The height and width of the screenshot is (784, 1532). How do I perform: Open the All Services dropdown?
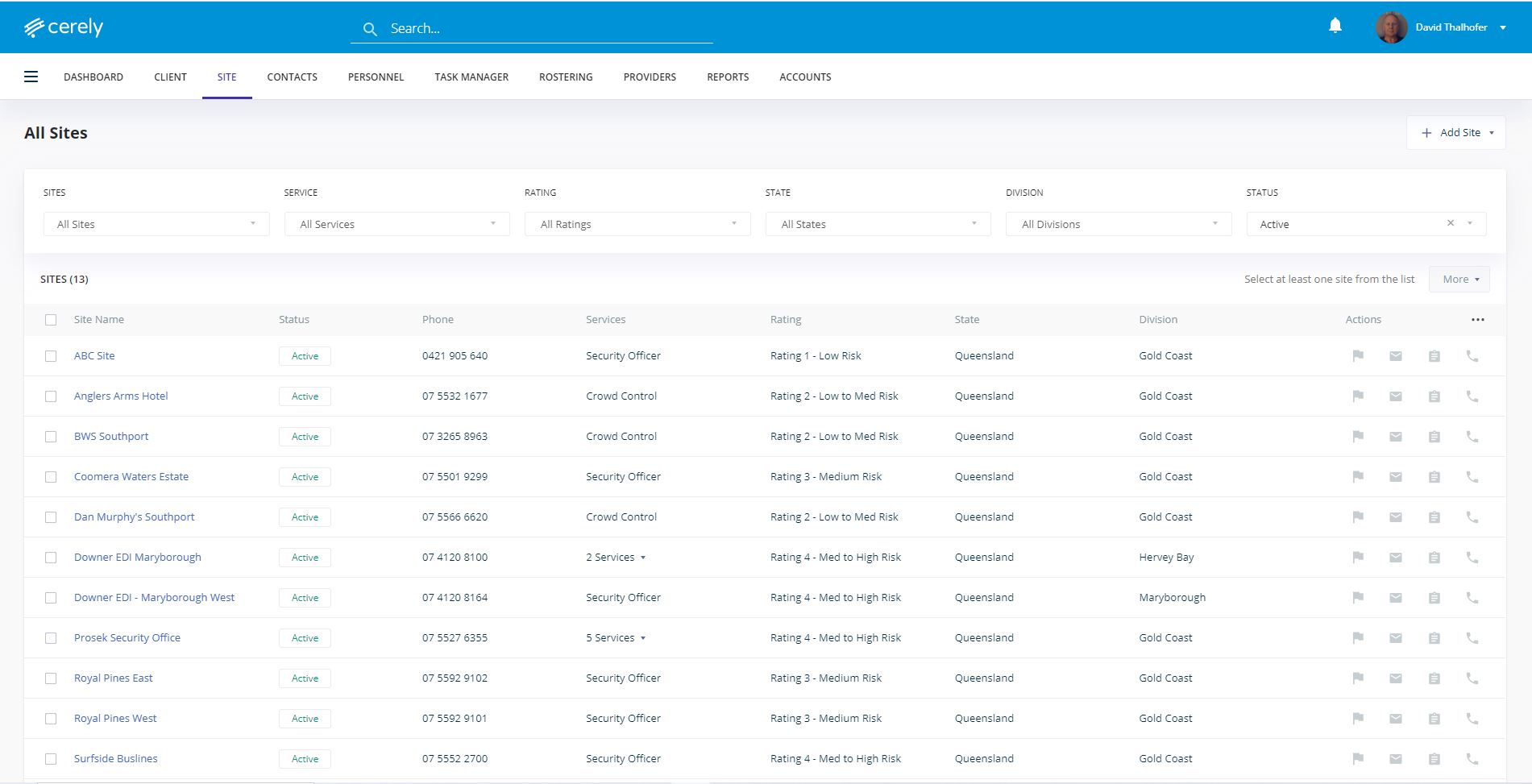point(396,224)
